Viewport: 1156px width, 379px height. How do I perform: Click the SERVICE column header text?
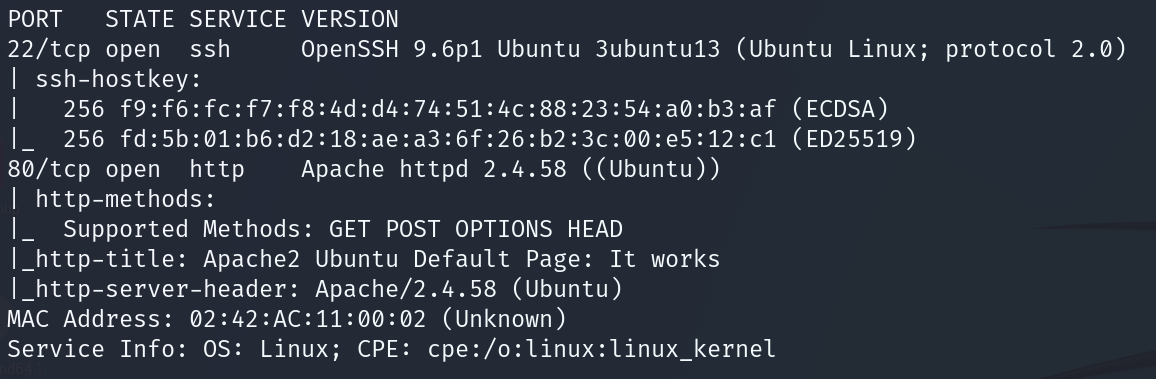point(238,19)
